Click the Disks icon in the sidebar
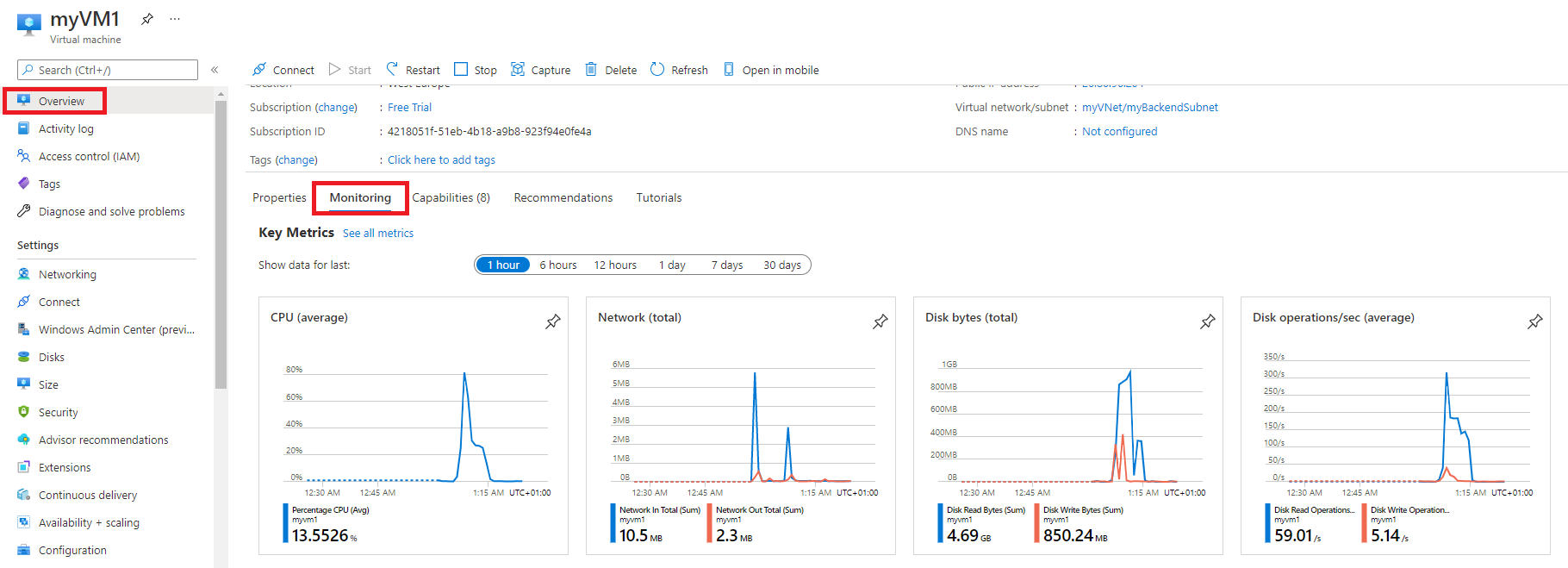Screen dimensions: 1568x568 point(23,357)
